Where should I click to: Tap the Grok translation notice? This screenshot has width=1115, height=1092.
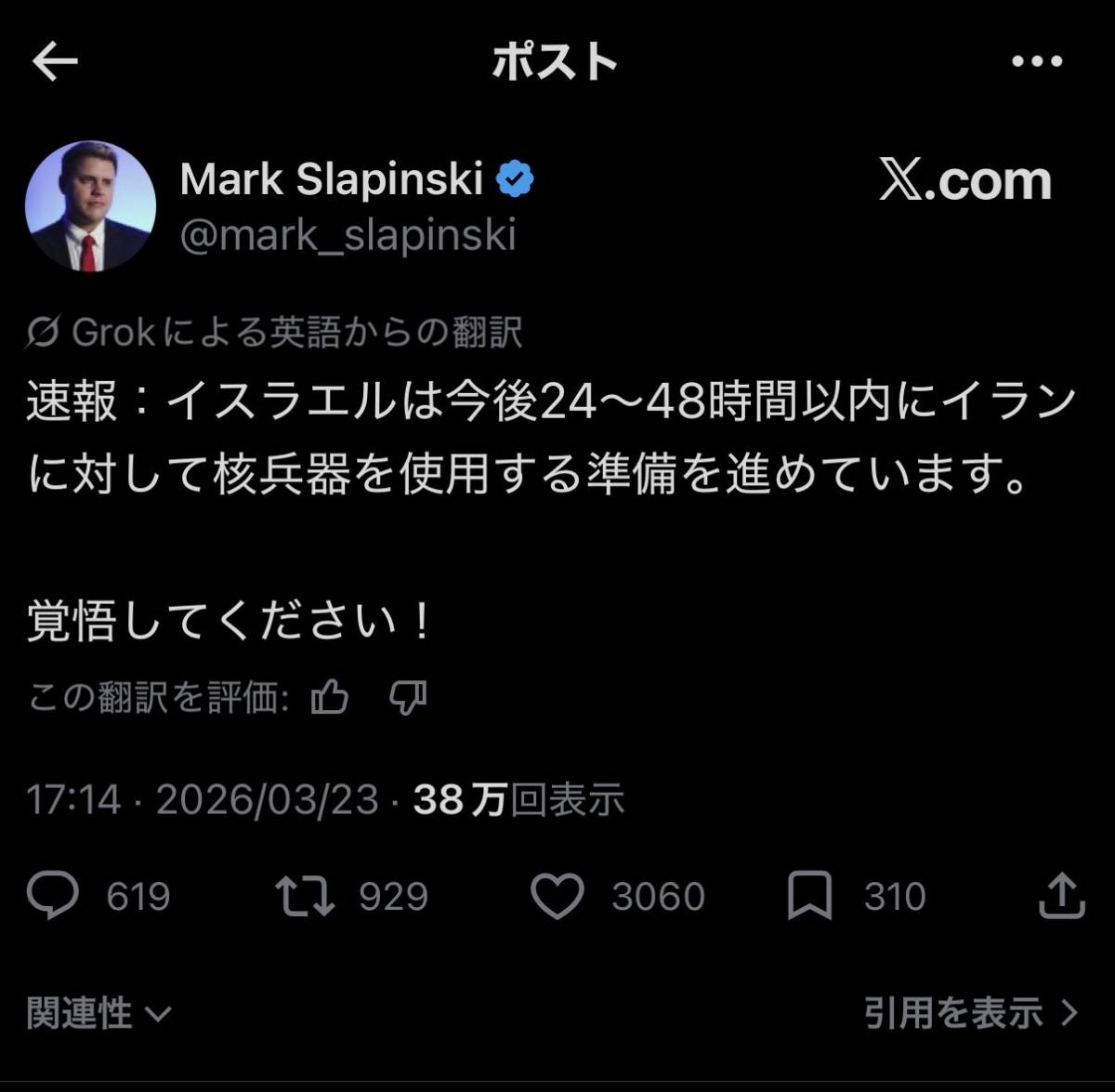point(274,332)
